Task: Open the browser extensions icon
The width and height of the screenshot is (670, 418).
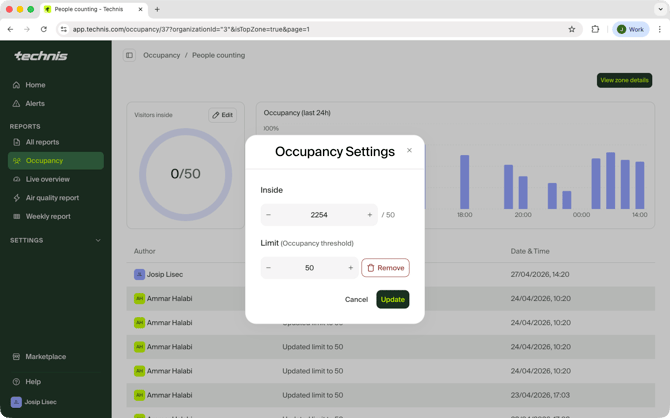Action: [x=595, y=29]
